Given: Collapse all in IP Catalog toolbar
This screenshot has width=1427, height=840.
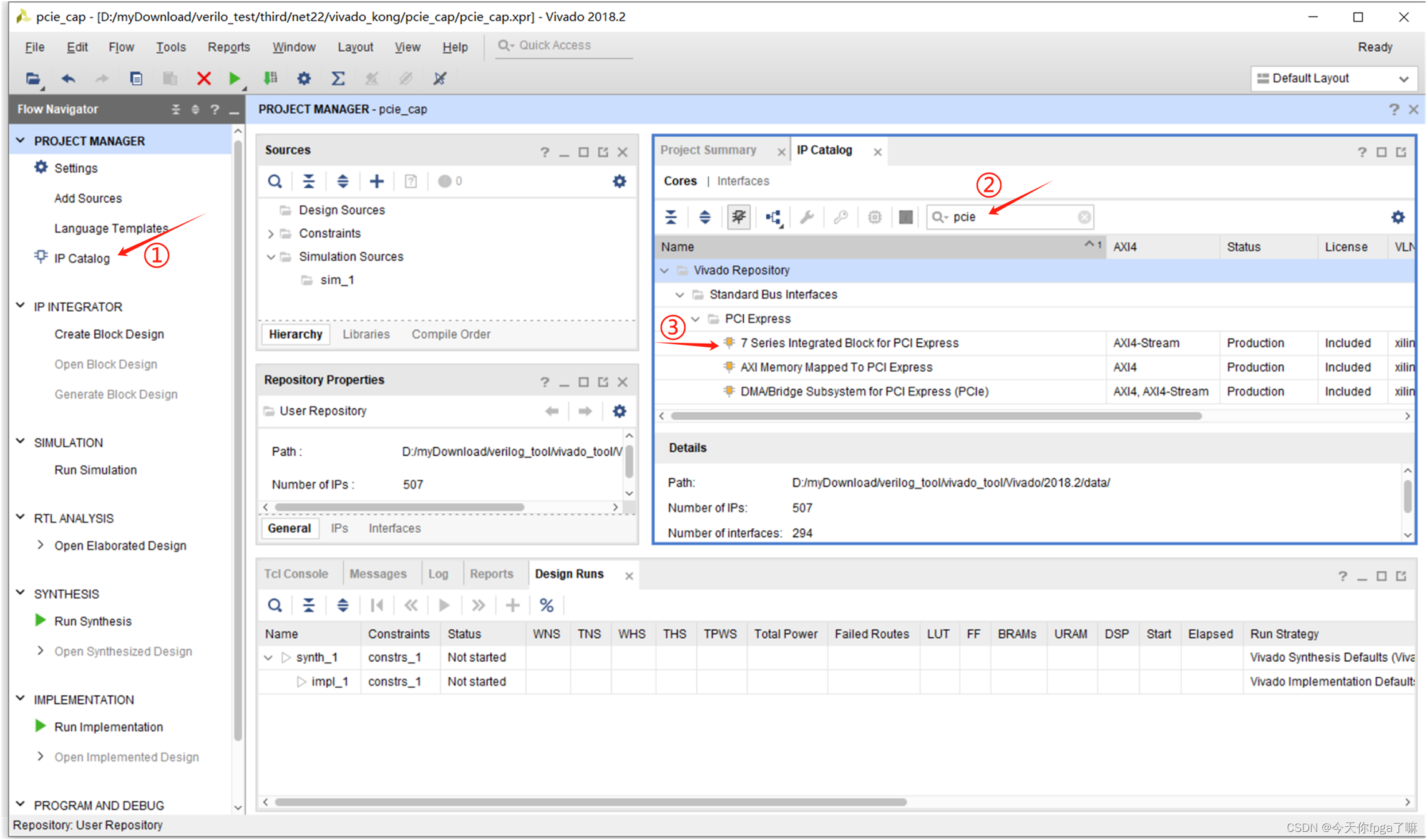Looking at the screenshot, I should tap(671, 217).
